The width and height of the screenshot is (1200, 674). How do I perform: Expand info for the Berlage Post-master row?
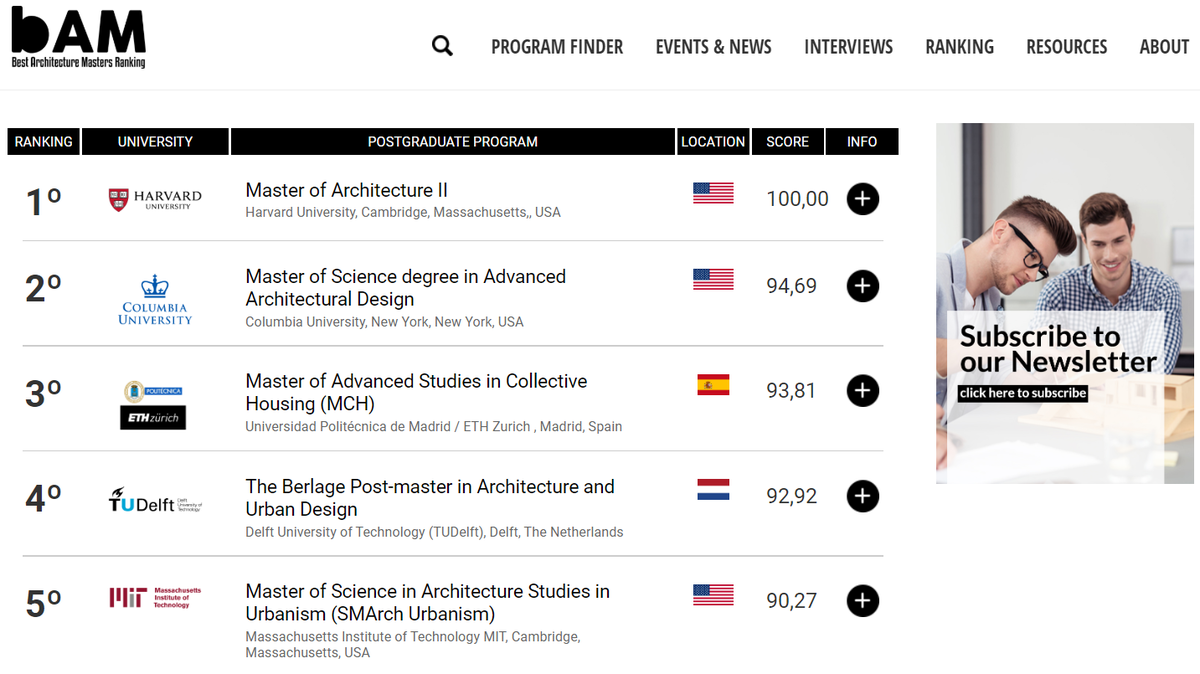point(863,496)
